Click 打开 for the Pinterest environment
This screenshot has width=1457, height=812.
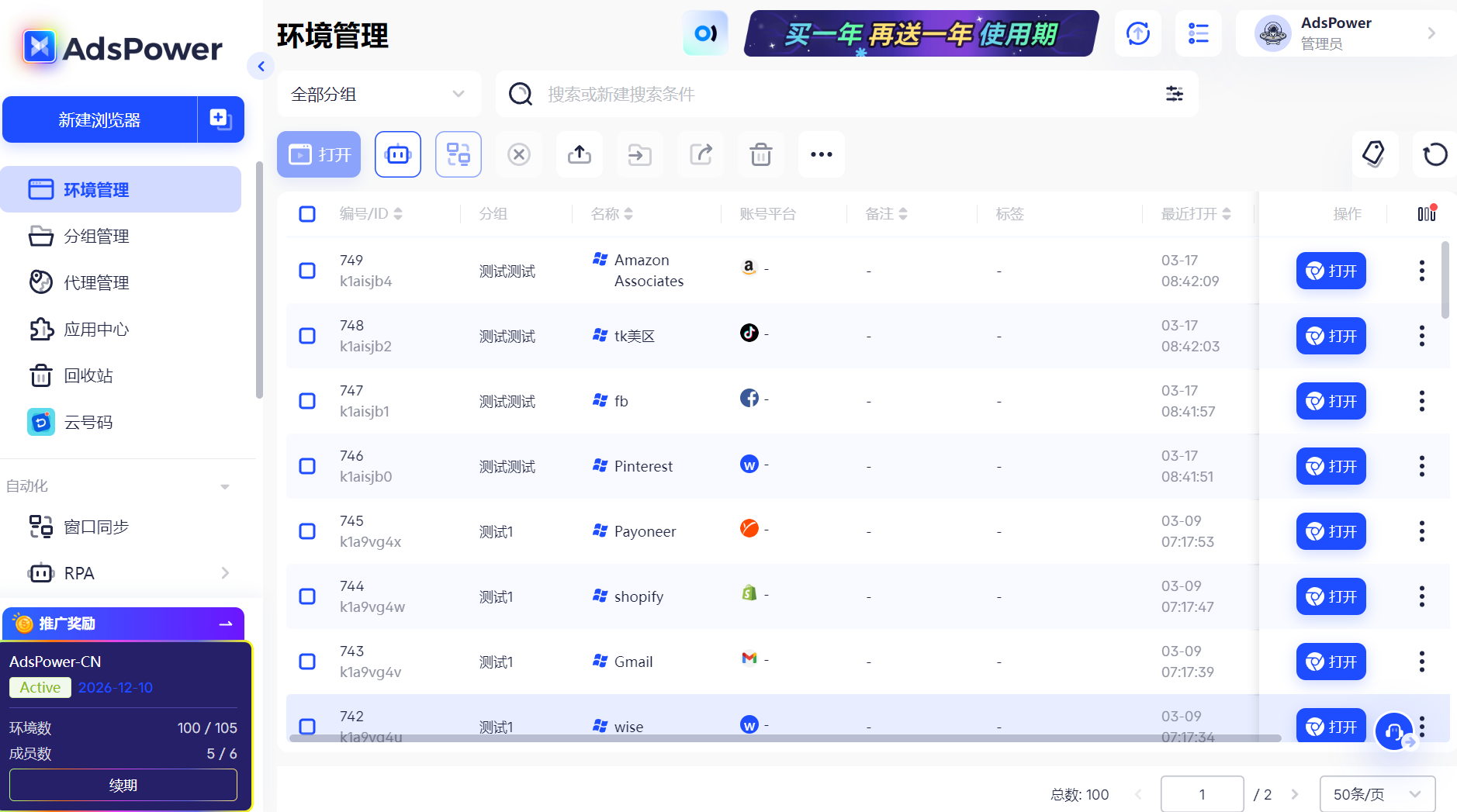point(1331,466)
